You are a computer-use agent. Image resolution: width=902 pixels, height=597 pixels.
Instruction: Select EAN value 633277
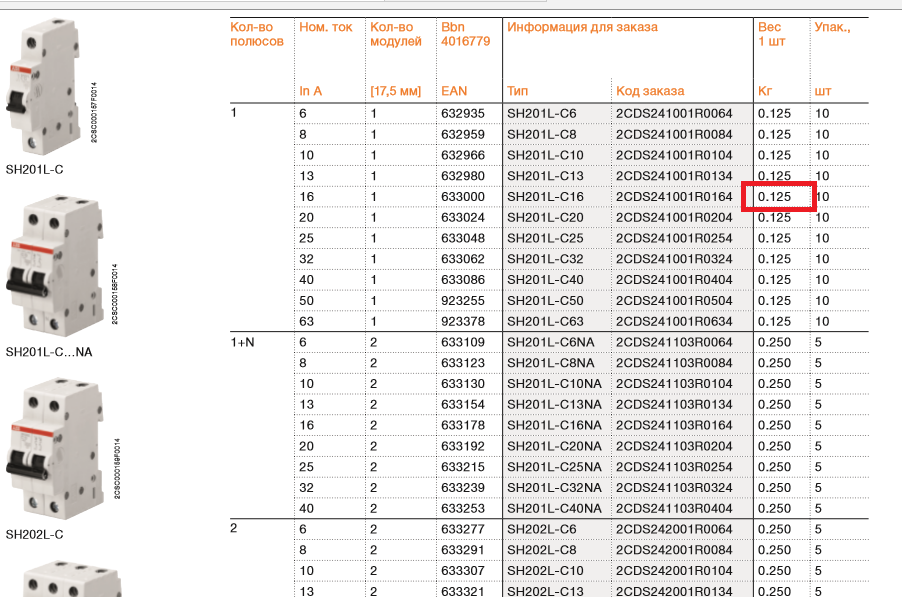point(463,529)
